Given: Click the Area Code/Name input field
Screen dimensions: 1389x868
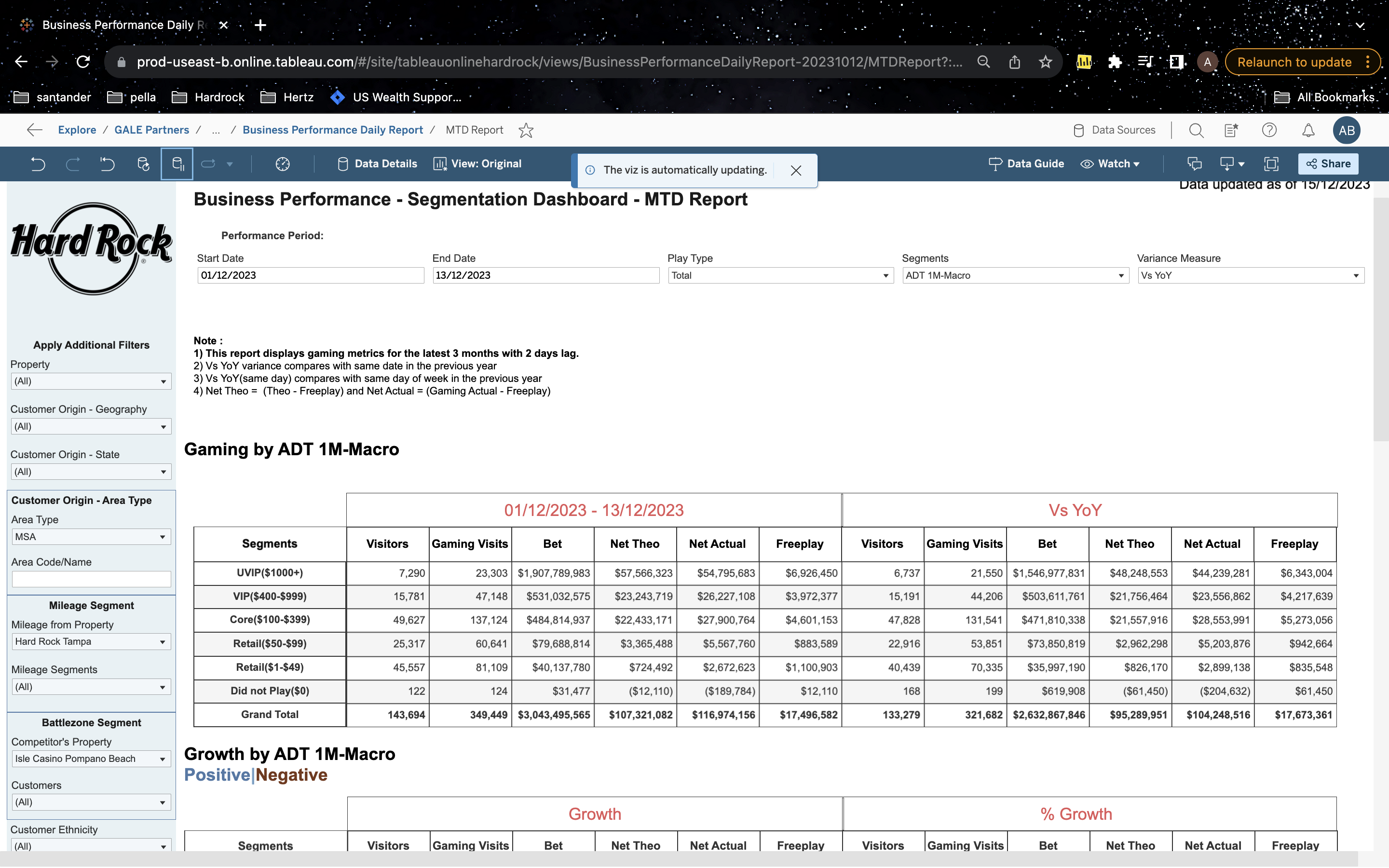Looking at the screenshot, I should coord(91,579).
